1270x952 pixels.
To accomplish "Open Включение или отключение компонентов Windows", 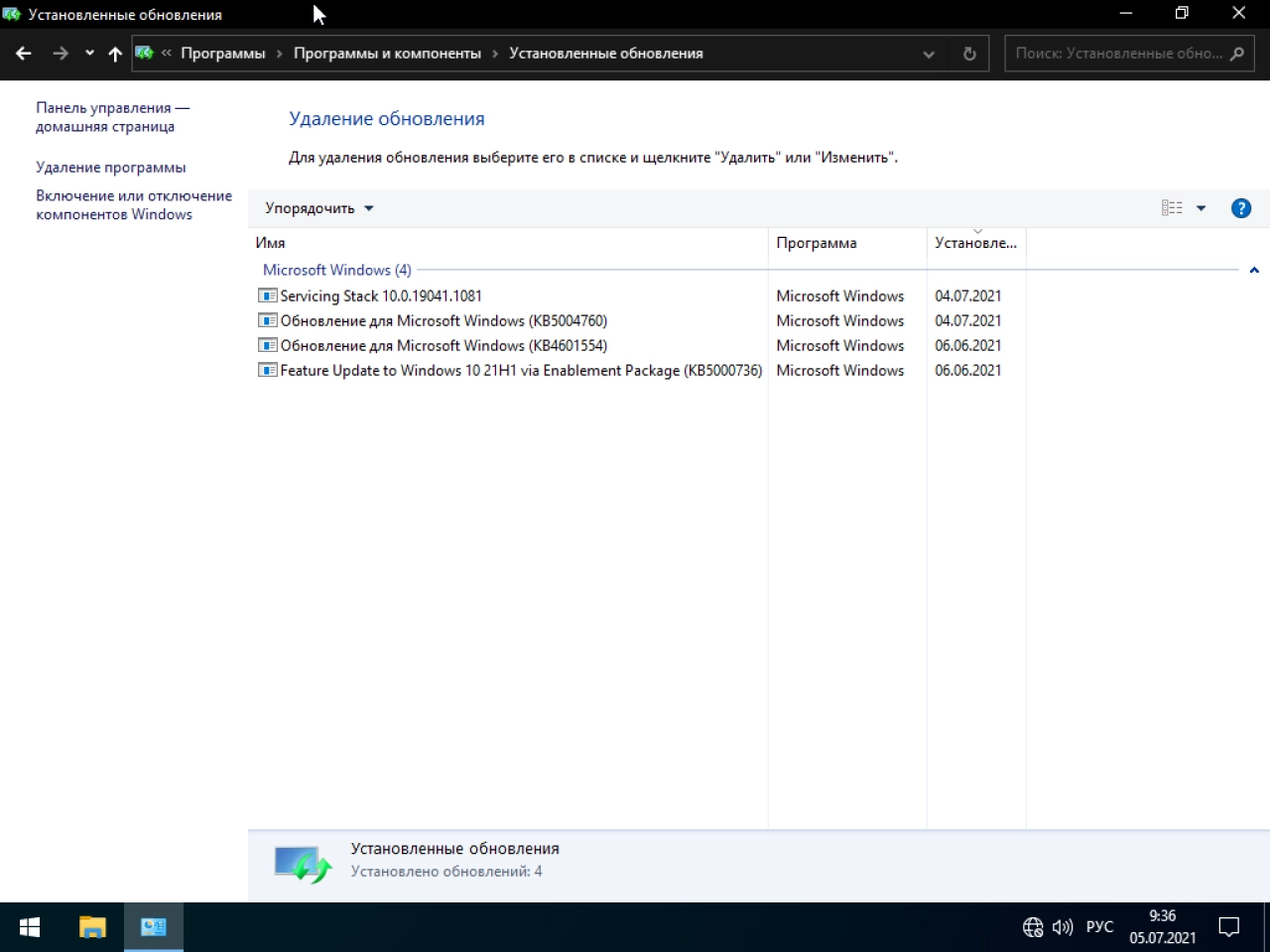I will tap(134, 205).
